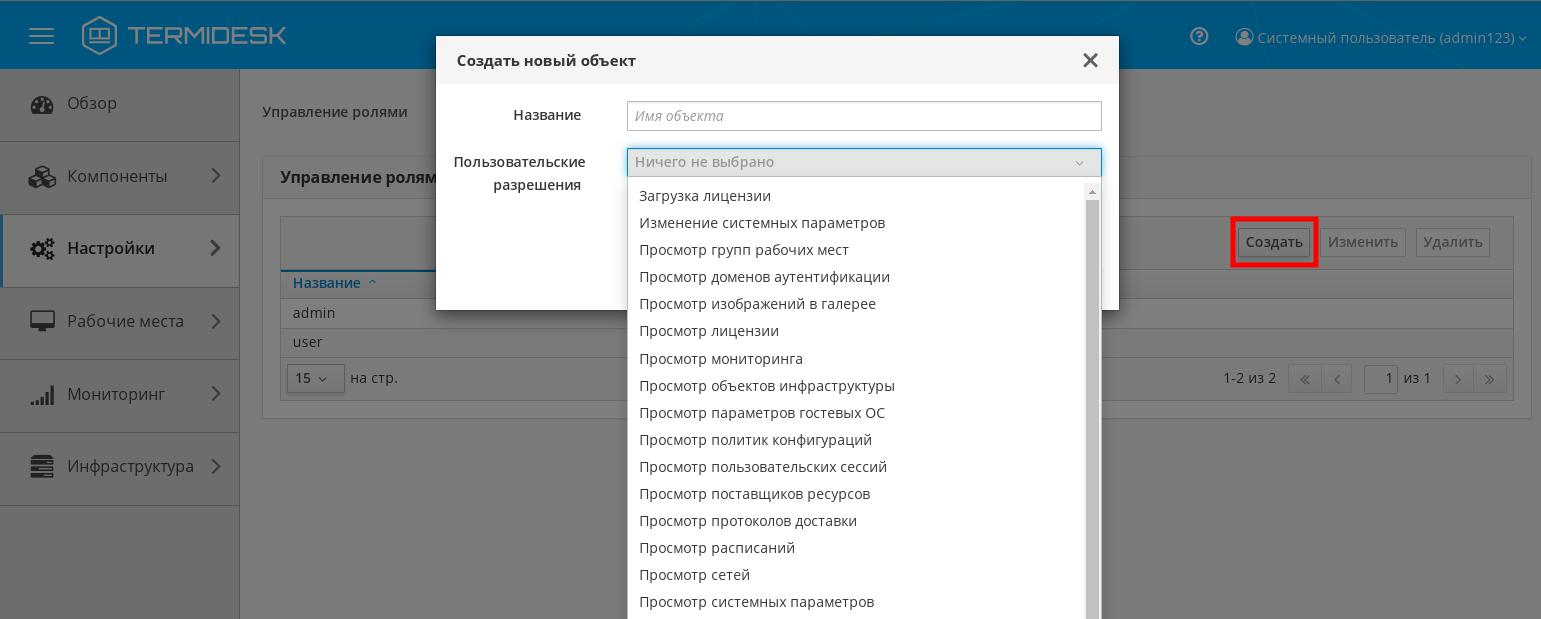Open the 15 rows per page dropdown
Viewport: 1541px width, 619px height.
coord(315,379)
